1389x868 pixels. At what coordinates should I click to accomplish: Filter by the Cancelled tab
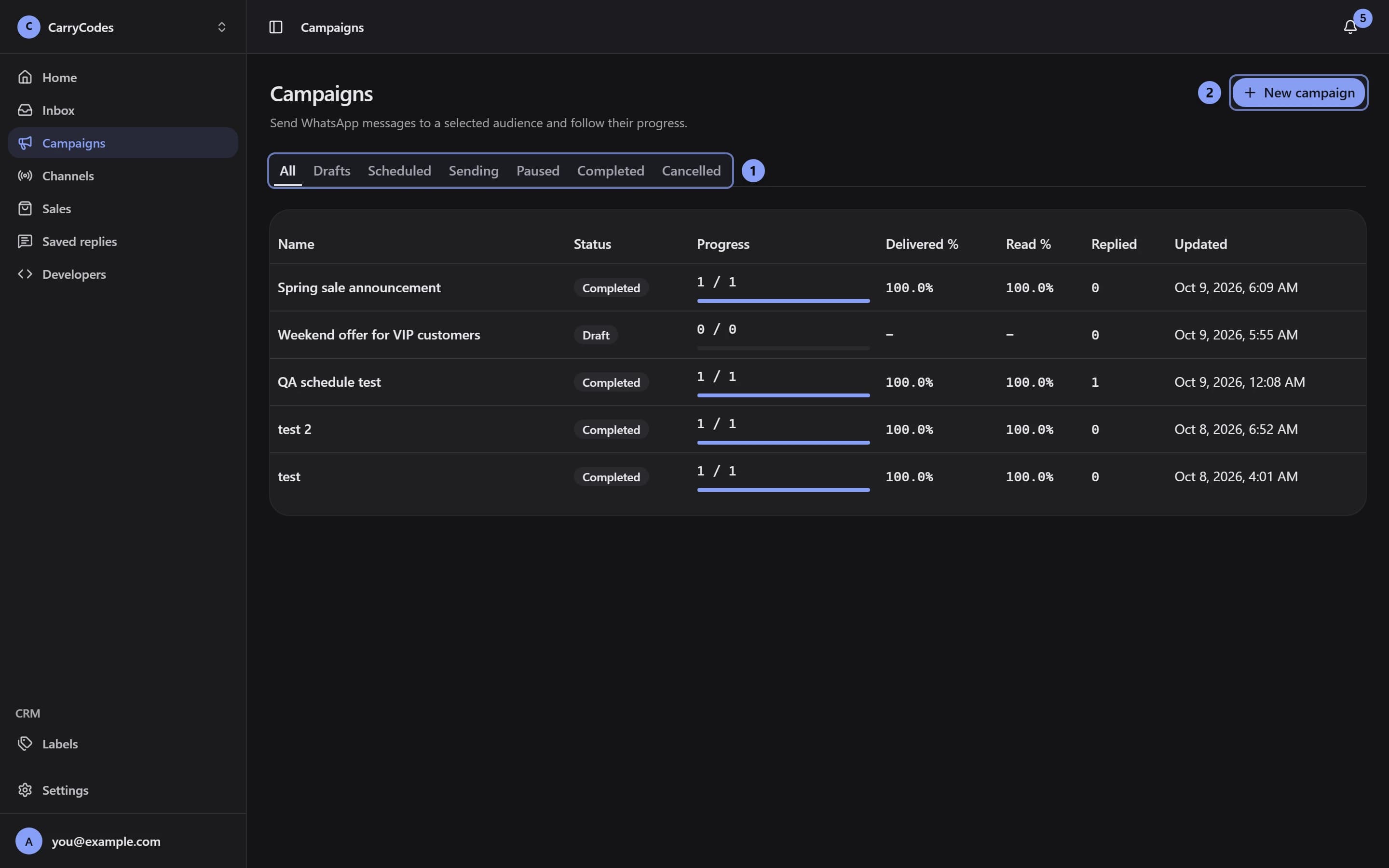(x=691, y=171)
